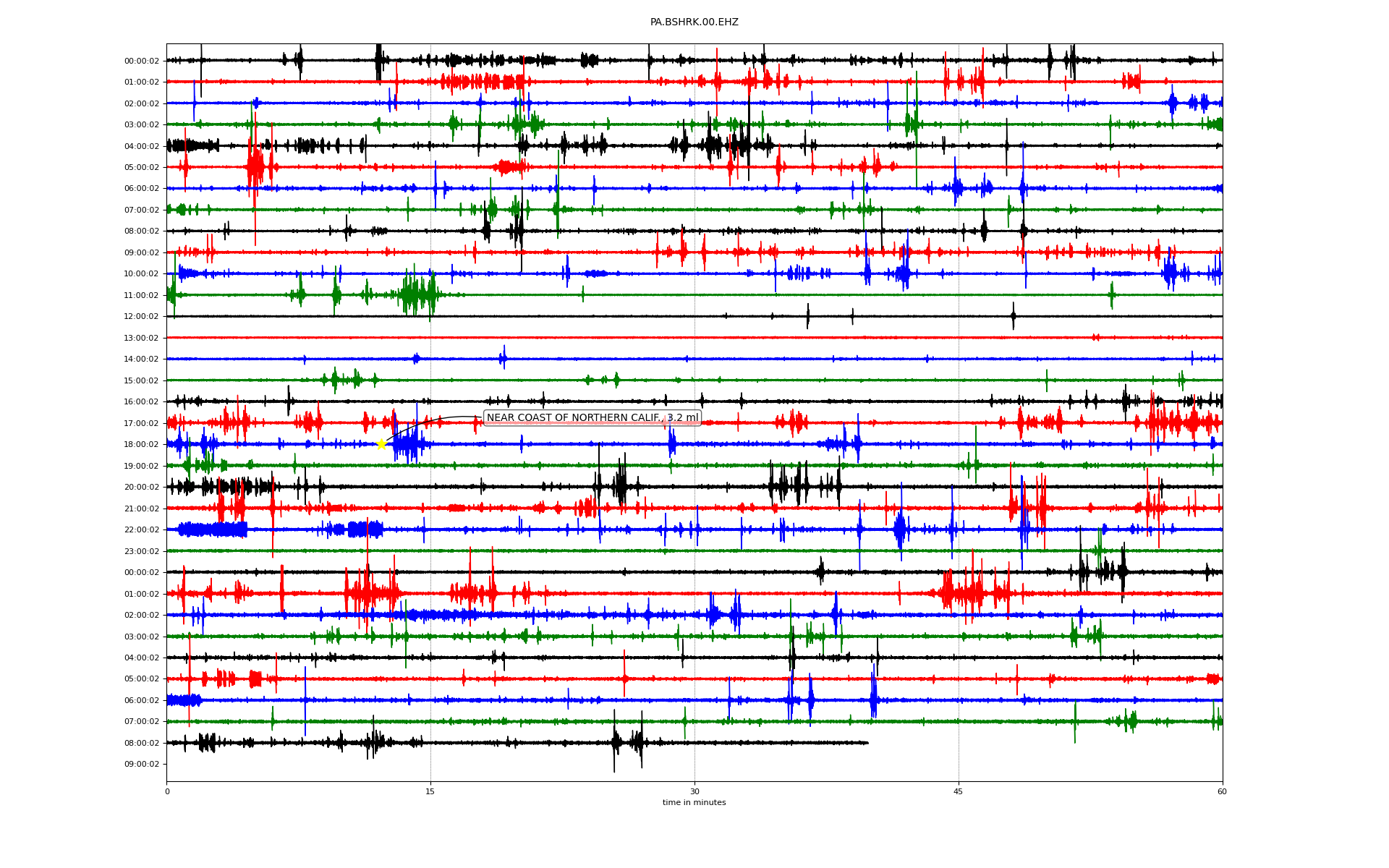This screenshot has height=868, width=1389.
Task: Click the 16:00:02 time label
Action: [142, 401]
